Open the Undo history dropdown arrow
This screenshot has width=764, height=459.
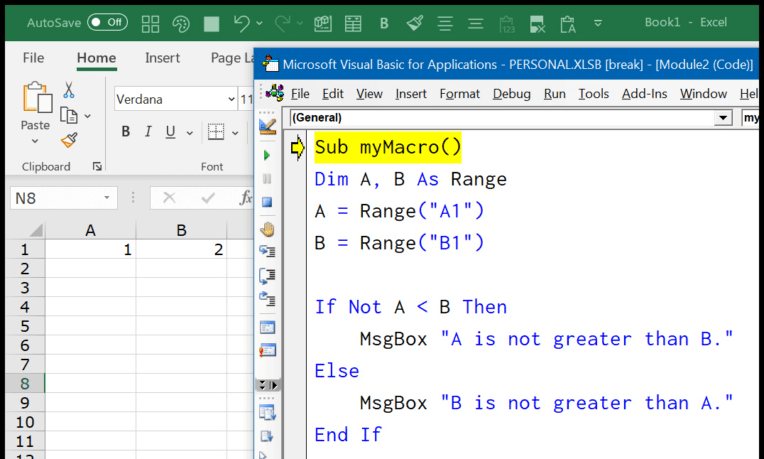260,23
